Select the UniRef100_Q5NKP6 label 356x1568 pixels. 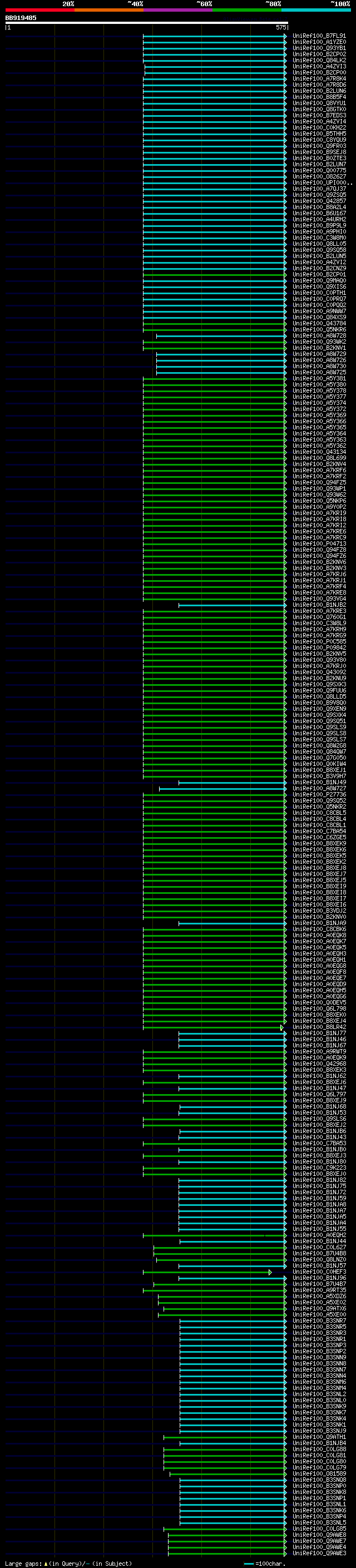click(x=319, y=501)
